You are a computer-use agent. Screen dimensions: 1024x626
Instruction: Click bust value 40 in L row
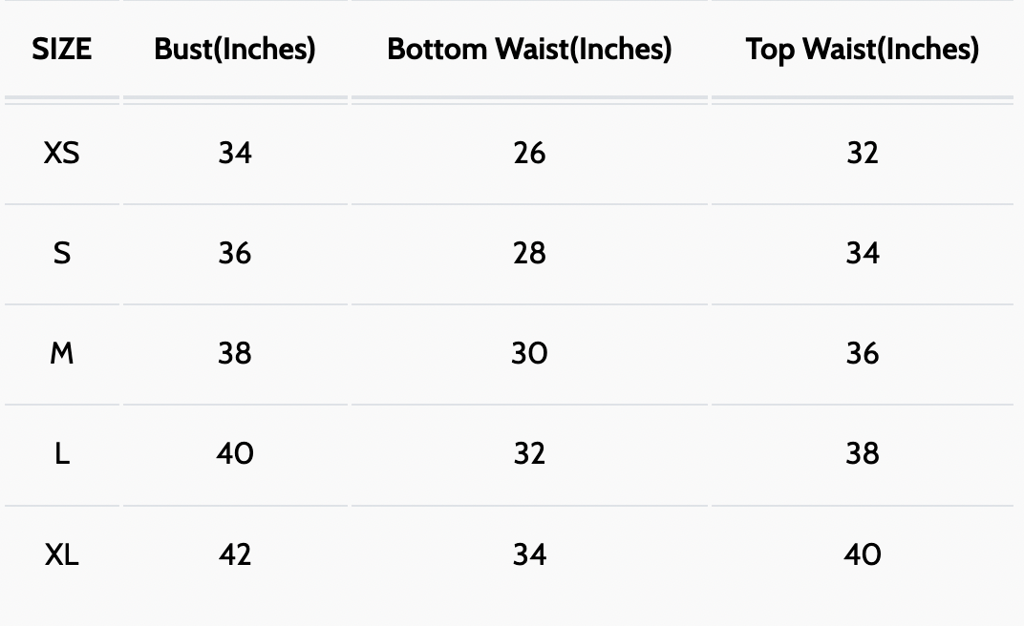coord(235,454)
